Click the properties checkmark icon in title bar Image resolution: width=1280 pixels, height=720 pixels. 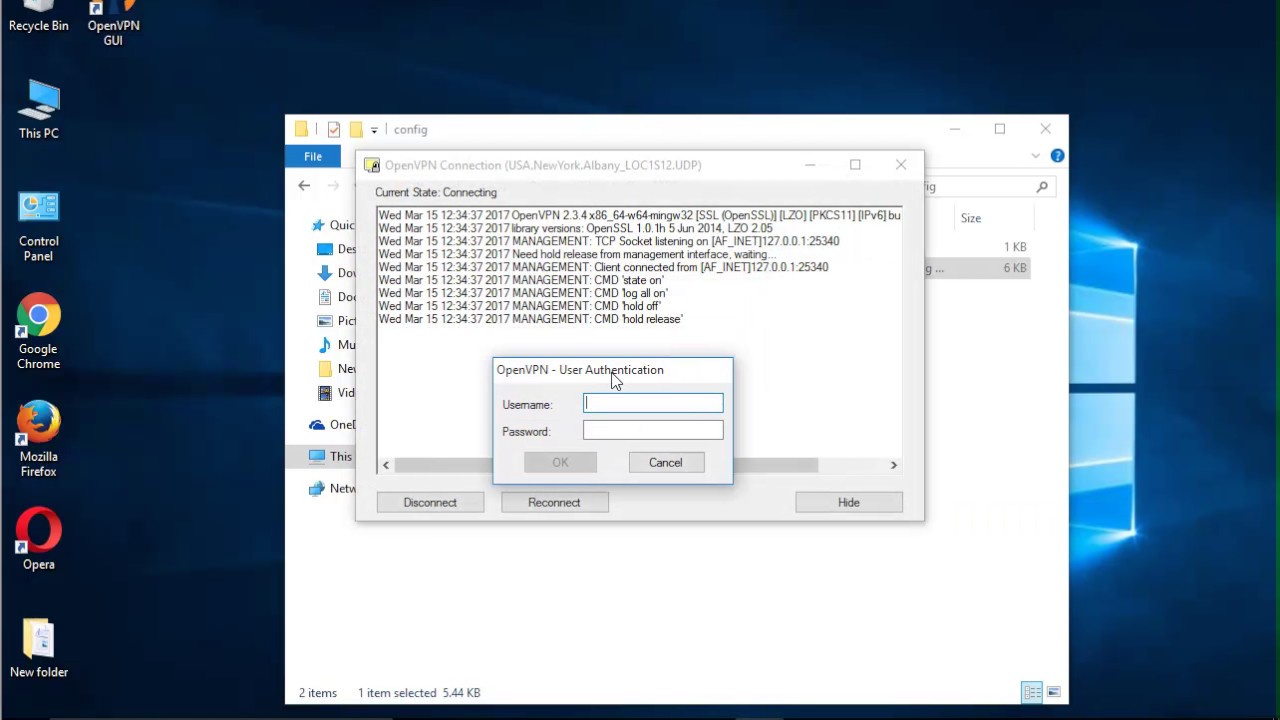[334, 130]
